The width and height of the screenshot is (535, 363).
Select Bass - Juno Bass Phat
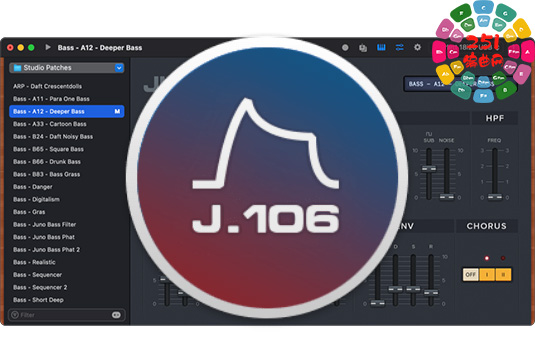(44, 237)
